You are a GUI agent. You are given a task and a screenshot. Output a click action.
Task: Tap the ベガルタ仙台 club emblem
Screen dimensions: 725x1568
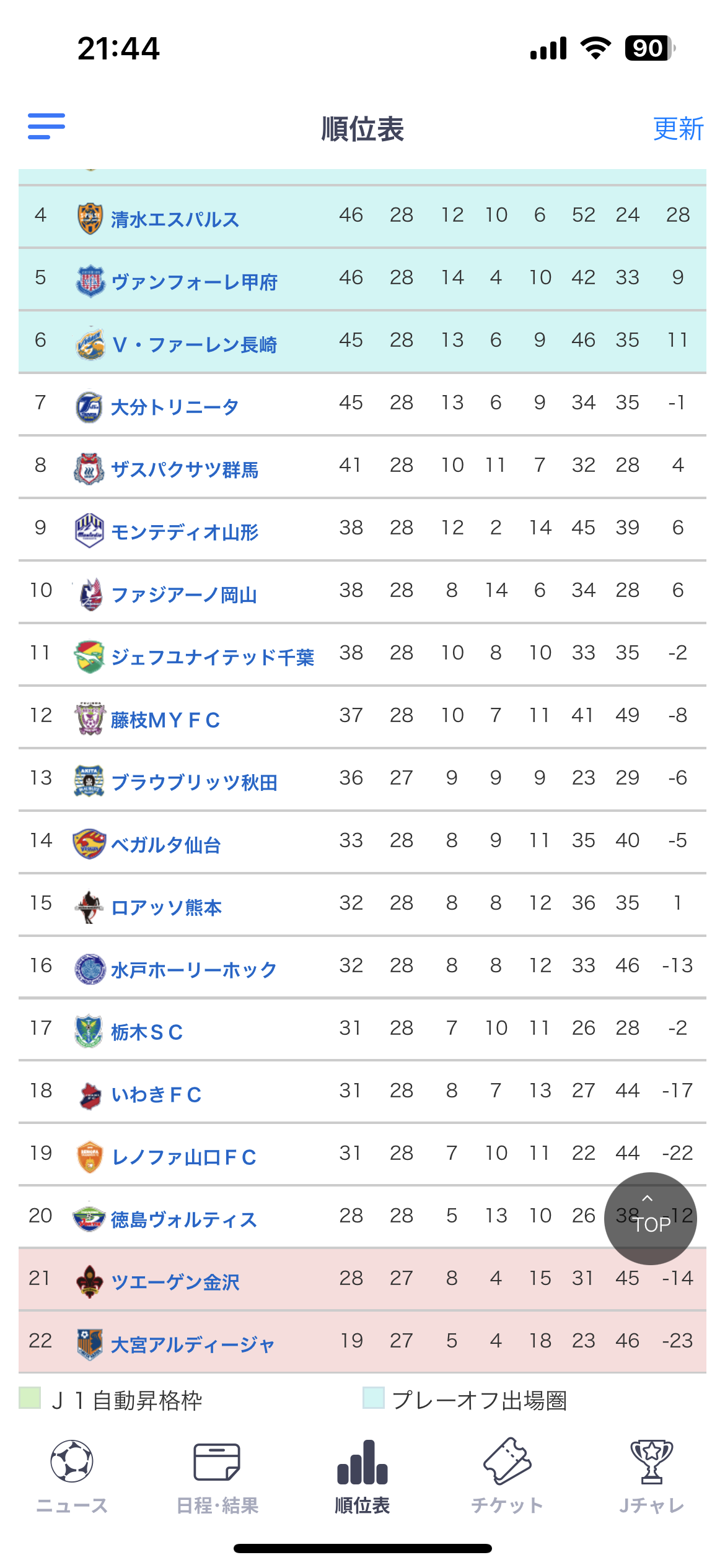click(89, 843)
